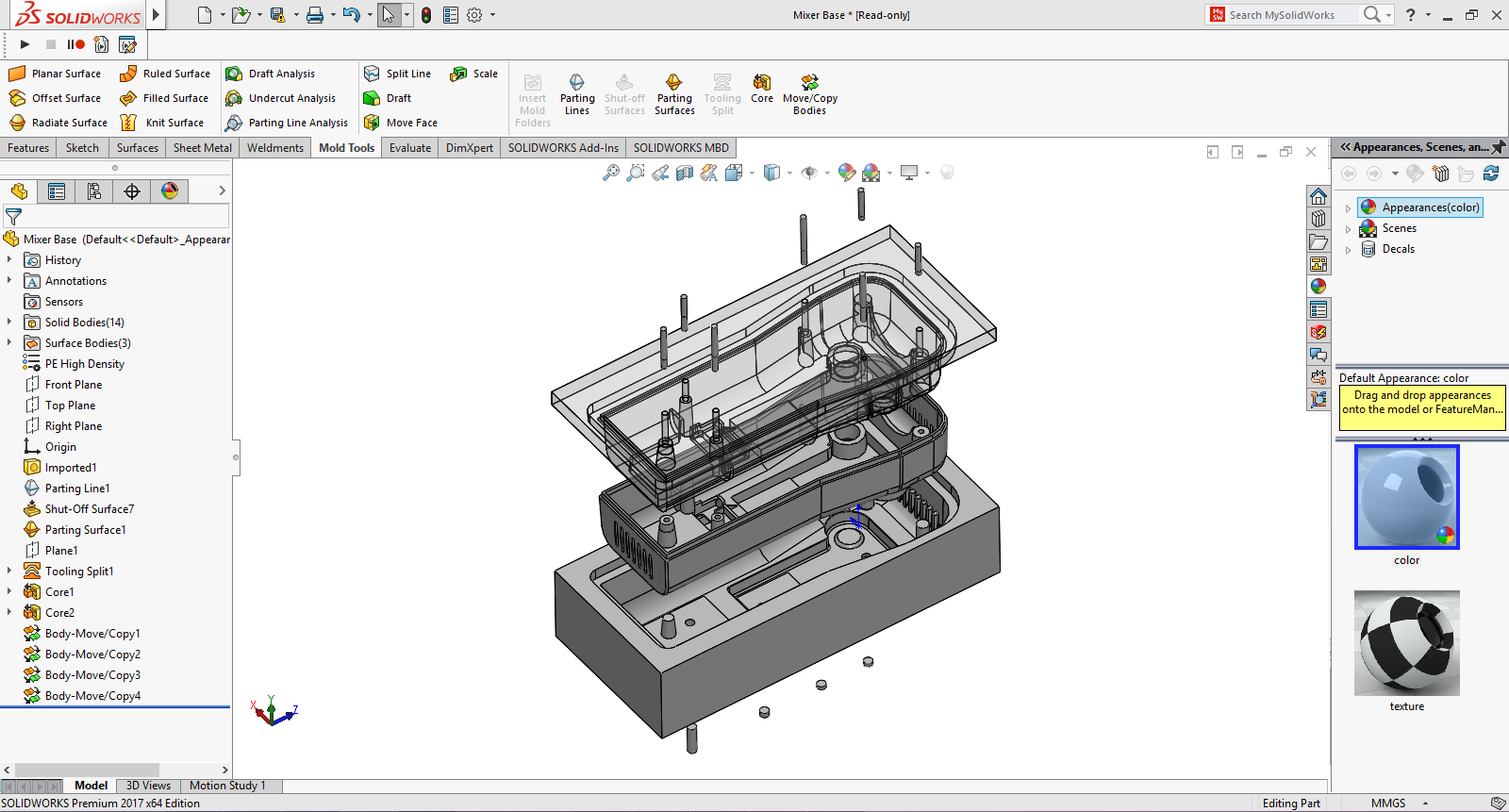Click the MMGS unit system status
1509x812 pixels.
tap(1388, 804)
